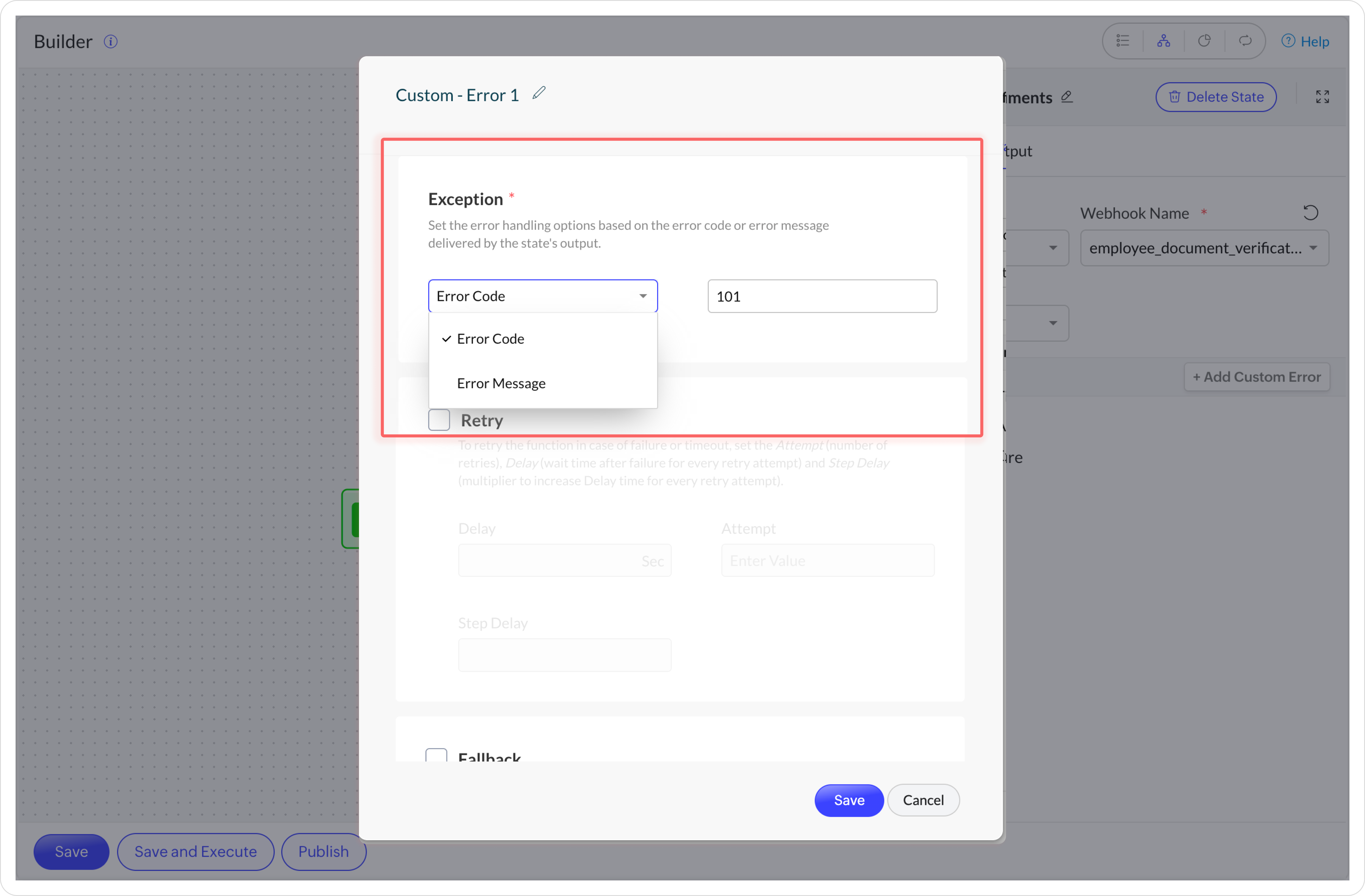Click the Delete State button
This screenshot has width=1365, height=896.
click(x=1215, y=97)
